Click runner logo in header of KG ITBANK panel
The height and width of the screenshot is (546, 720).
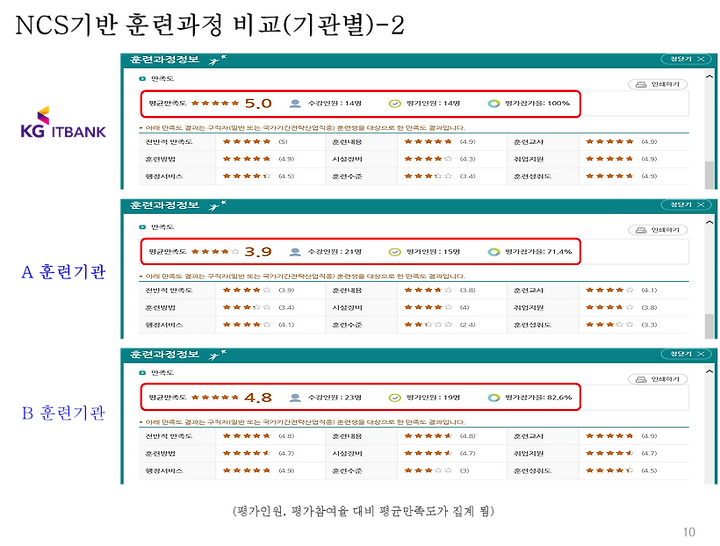[218, 60]
